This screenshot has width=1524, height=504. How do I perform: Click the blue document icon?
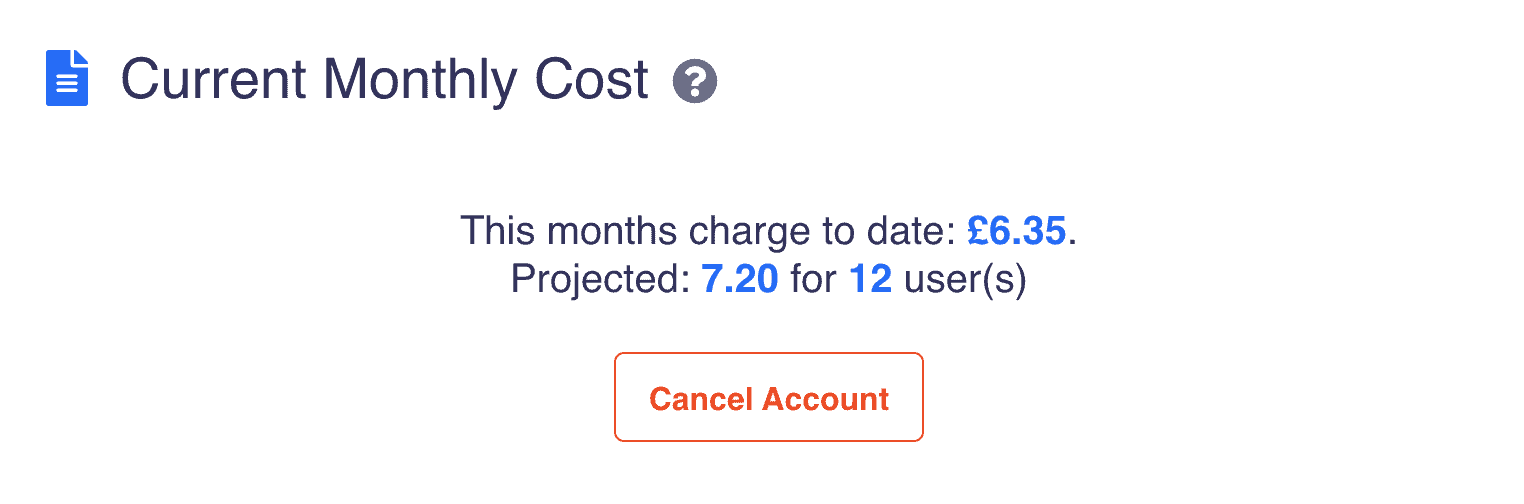(x=67, y=79)
